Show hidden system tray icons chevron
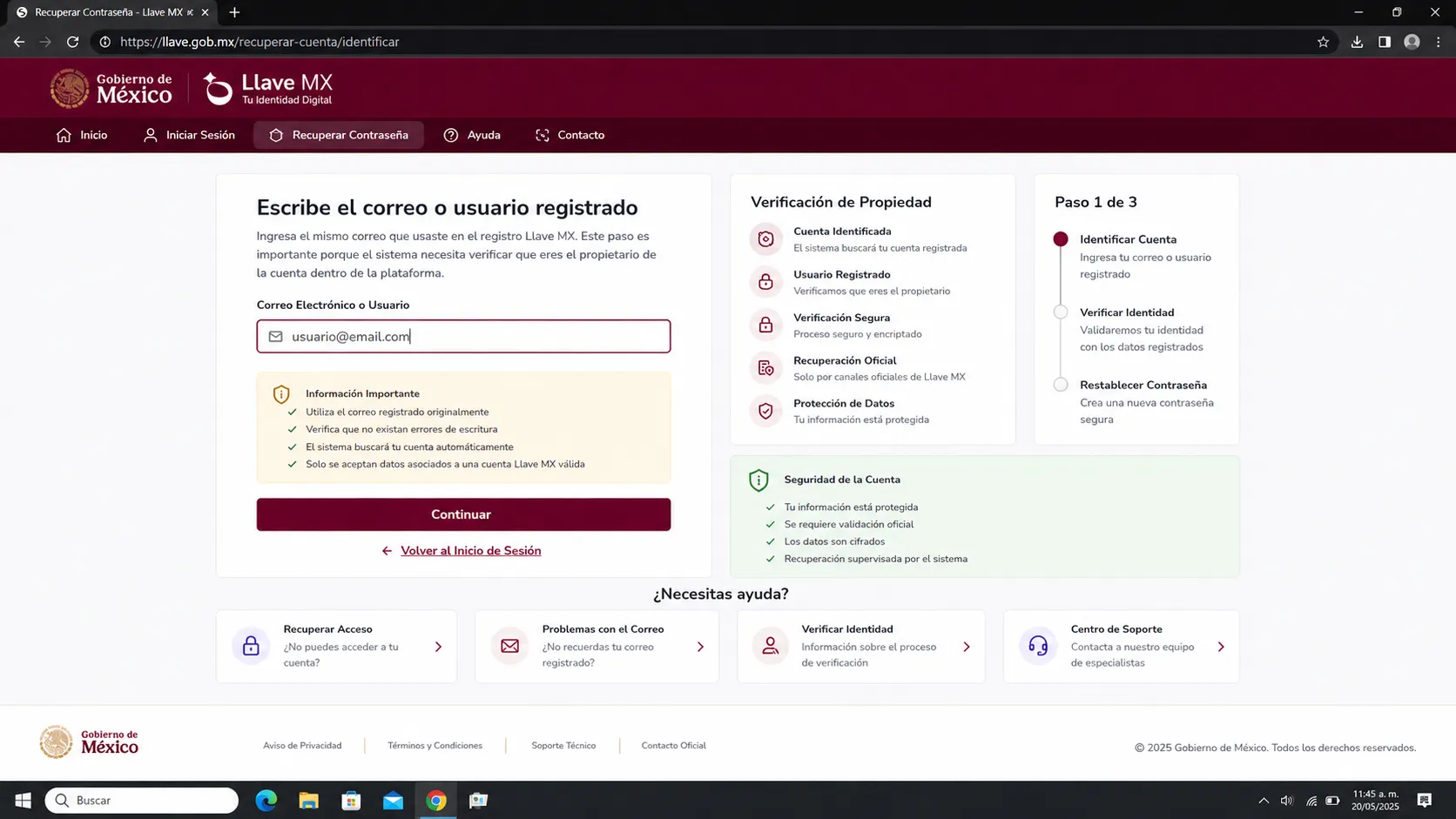The height and width of the screenshot is (819, 1456). point(1264,801)
